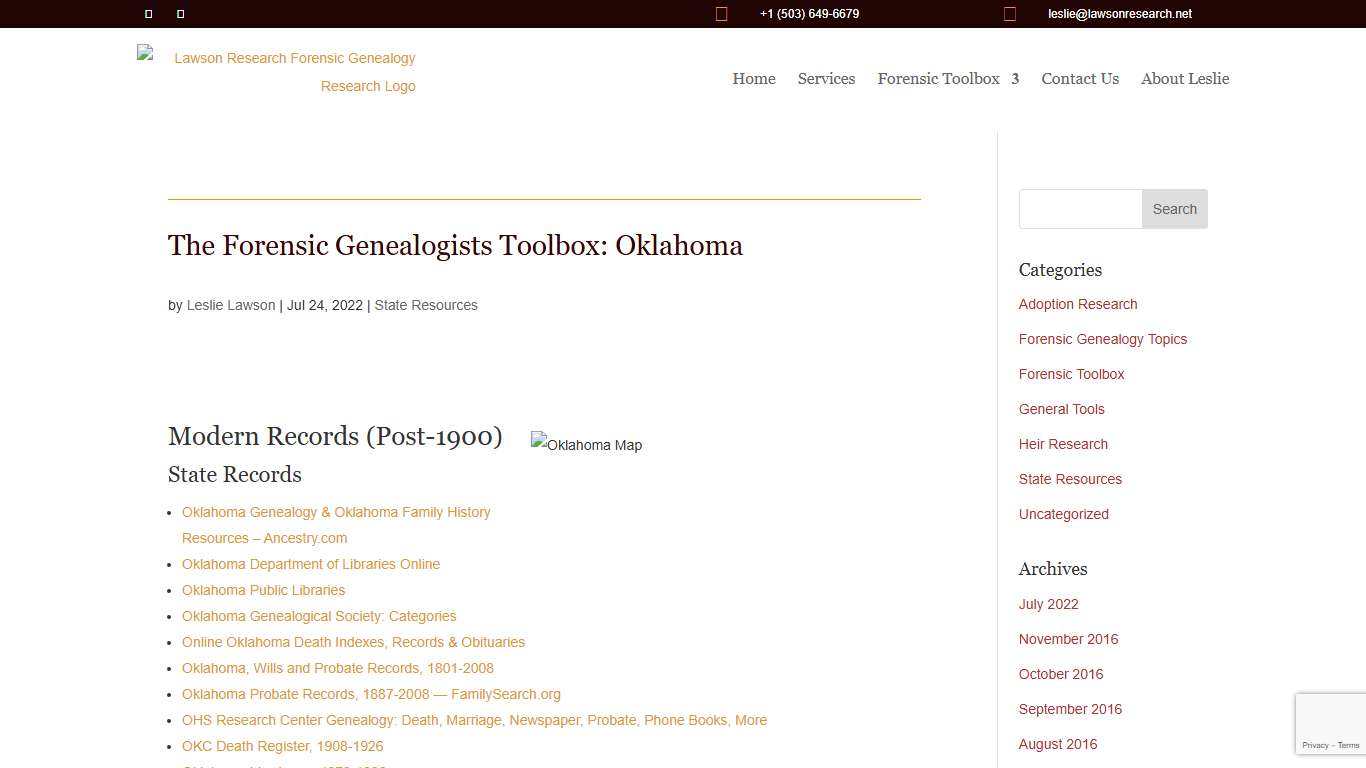
Task: Open the Home menu item
Action: click(753, 79)
